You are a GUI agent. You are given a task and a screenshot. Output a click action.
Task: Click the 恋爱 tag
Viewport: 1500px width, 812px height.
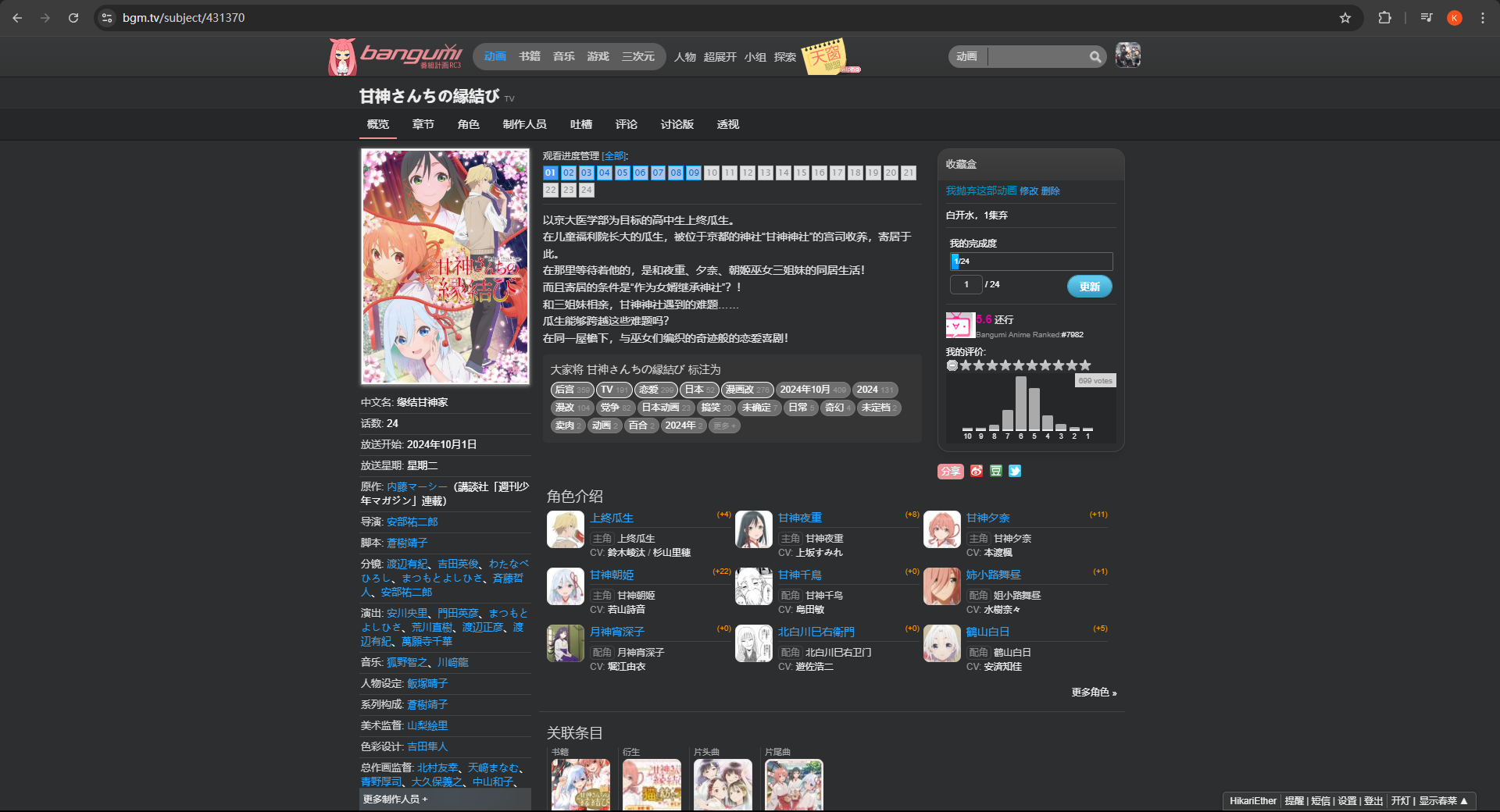point(655,390)
